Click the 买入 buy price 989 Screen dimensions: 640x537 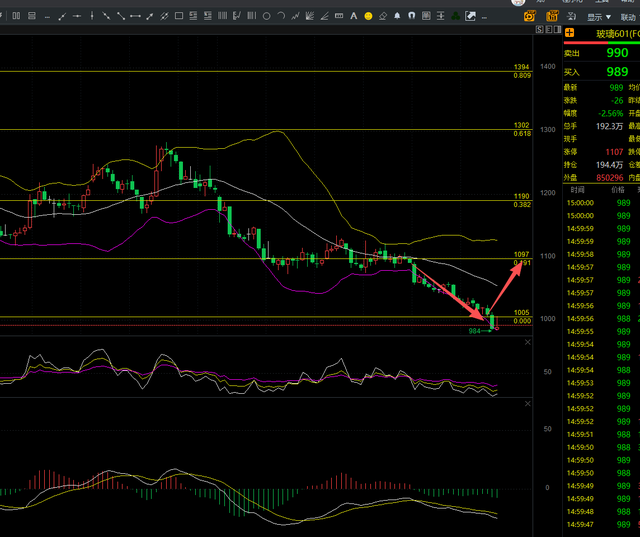coord(617,71)
